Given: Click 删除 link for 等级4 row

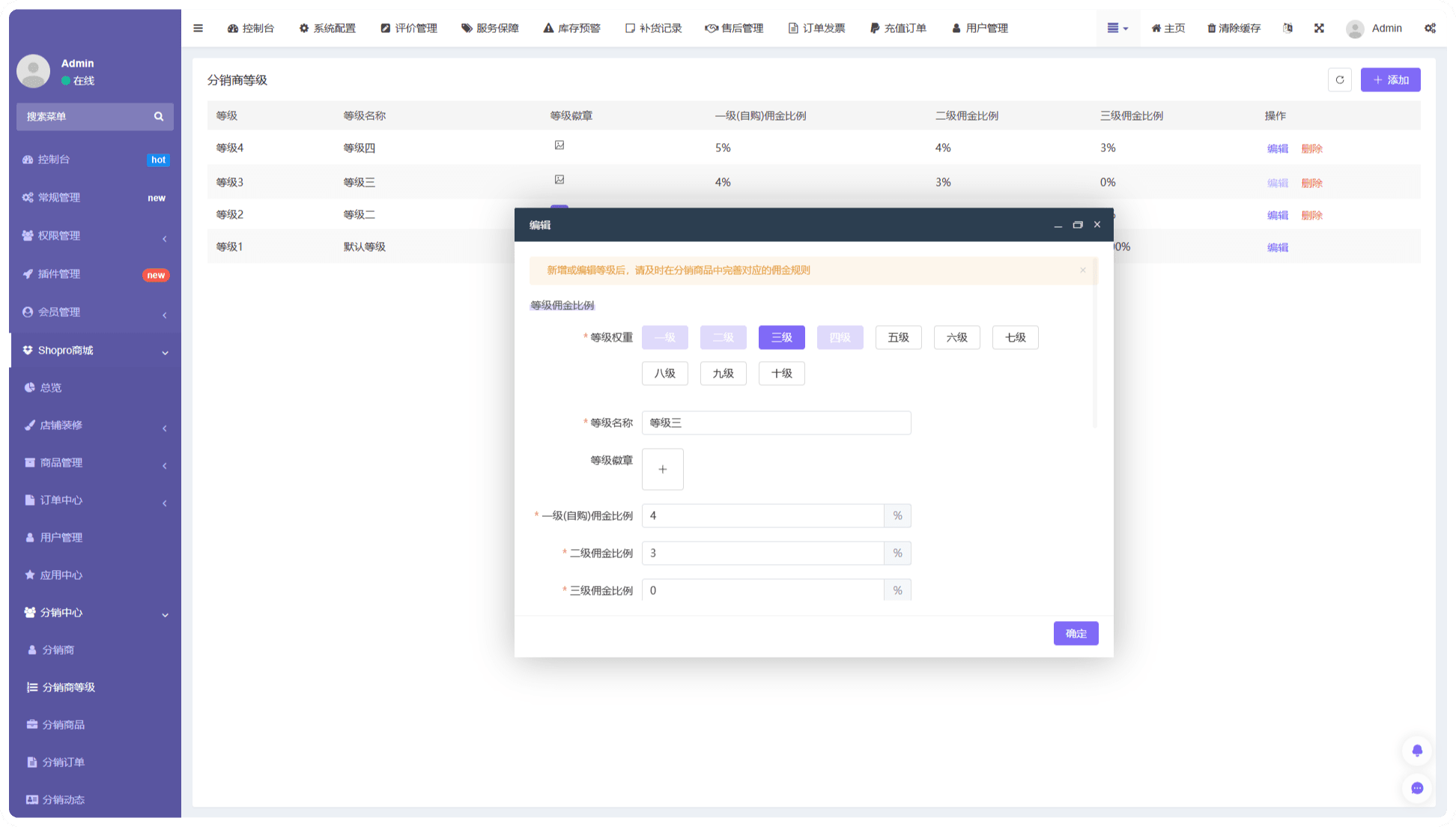Looking at the screenshot, I should [x=1311, y=149].
